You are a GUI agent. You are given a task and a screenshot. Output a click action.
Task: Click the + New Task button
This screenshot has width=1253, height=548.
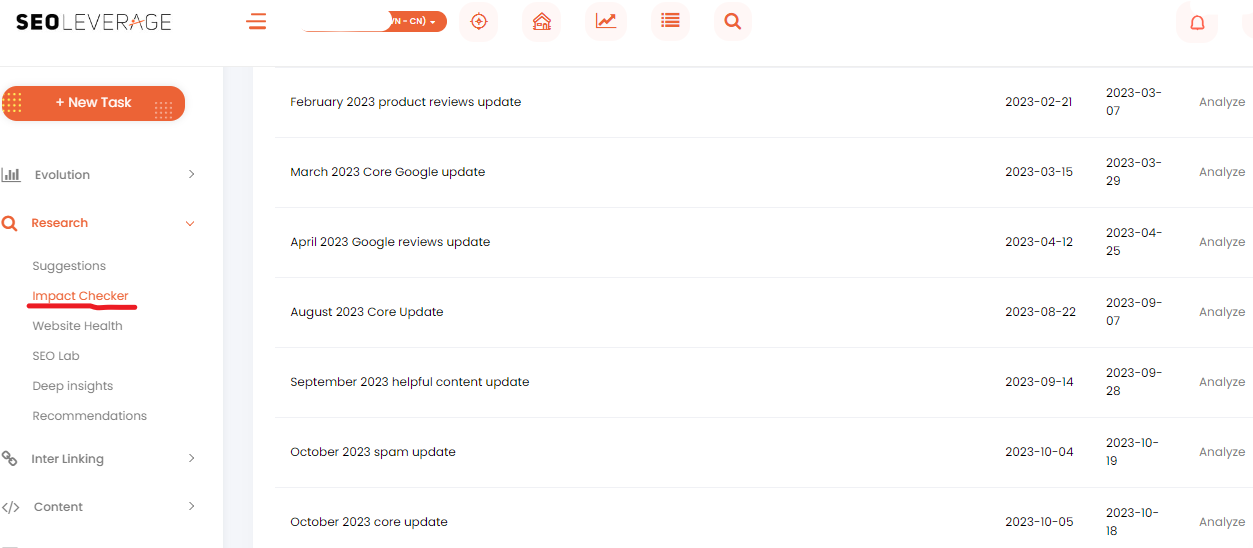tap(93, 103)
